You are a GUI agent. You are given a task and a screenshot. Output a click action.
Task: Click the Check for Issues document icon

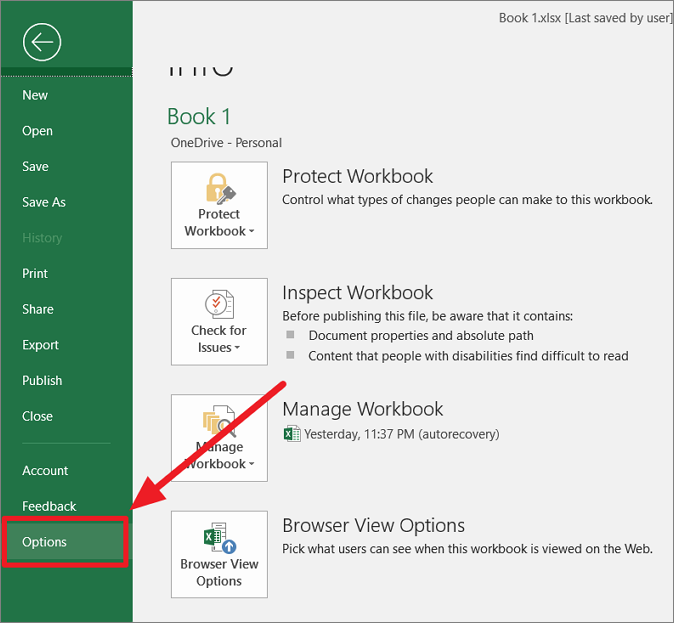(x=219, y=304)
